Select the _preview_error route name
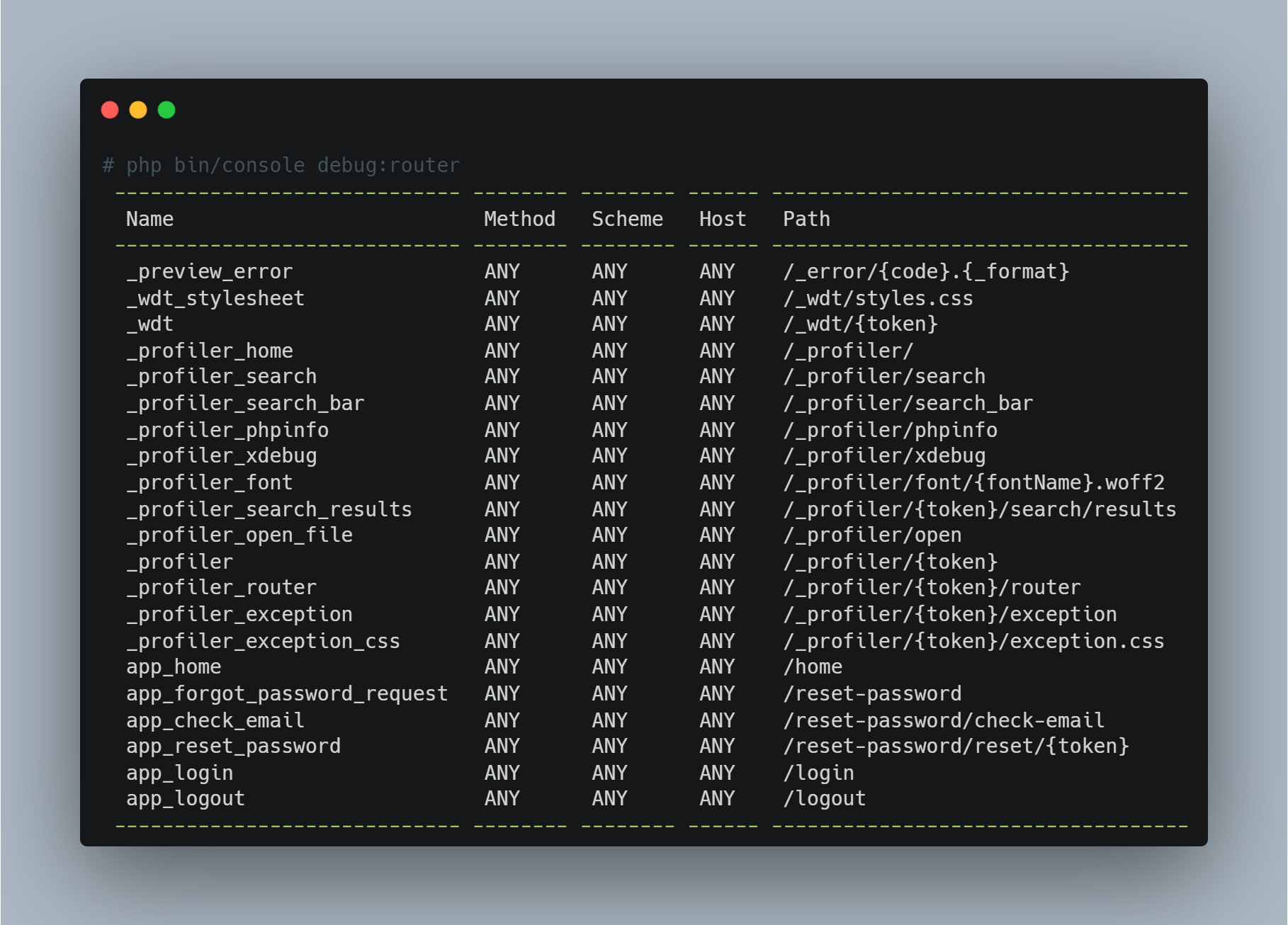Screen dimensions: 1288x925 (x=209, y=271)
